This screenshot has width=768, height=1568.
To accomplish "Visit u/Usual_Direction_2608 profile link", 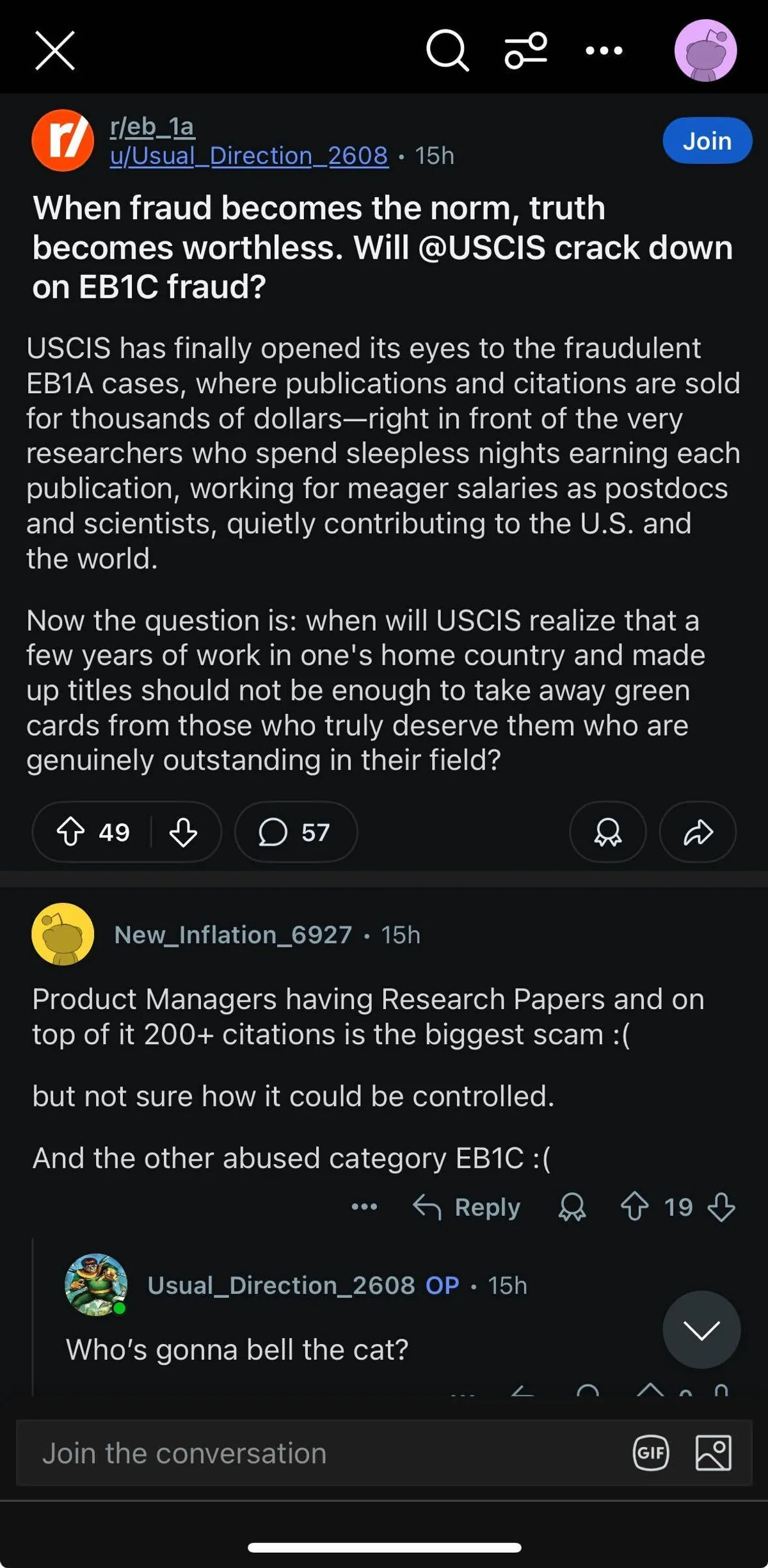I will 249,156.
